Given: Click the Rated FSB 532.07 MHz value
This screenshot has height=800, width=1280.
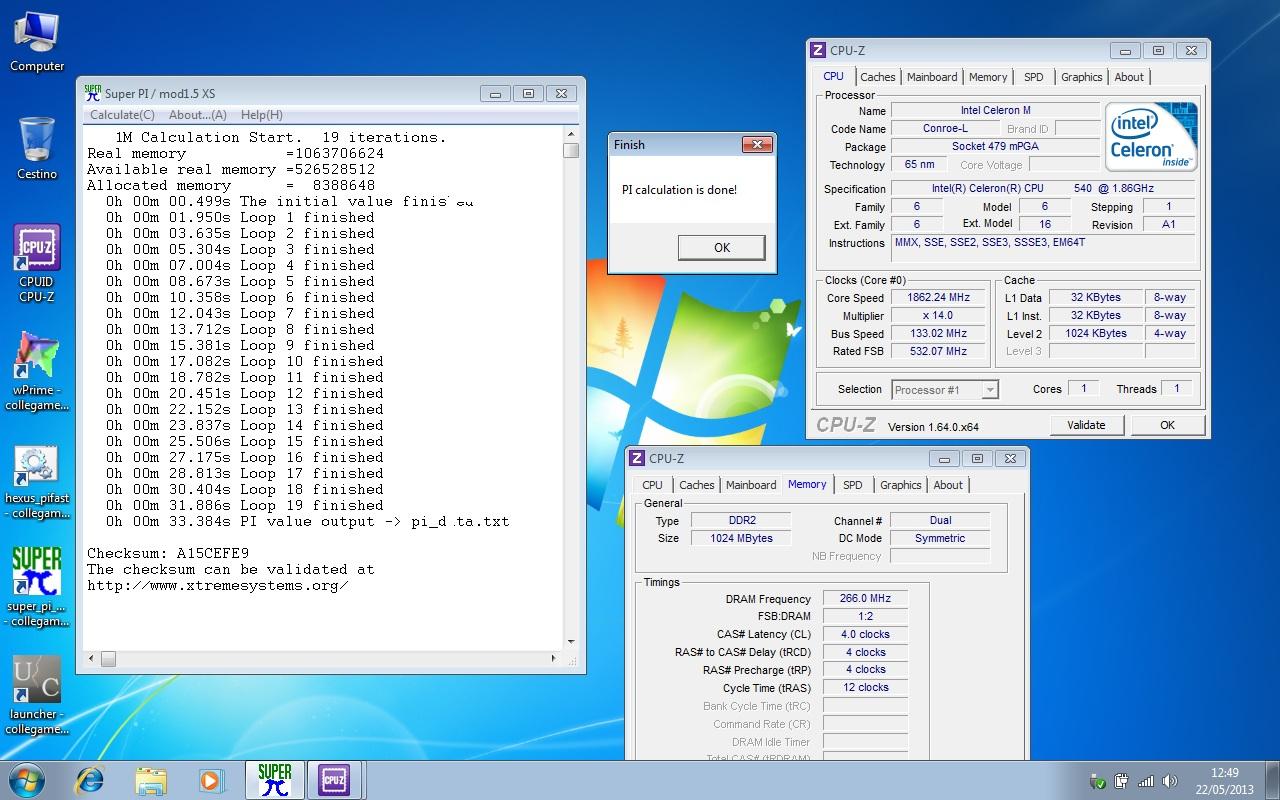Looking at the screenshot, I should coord(938,352).
